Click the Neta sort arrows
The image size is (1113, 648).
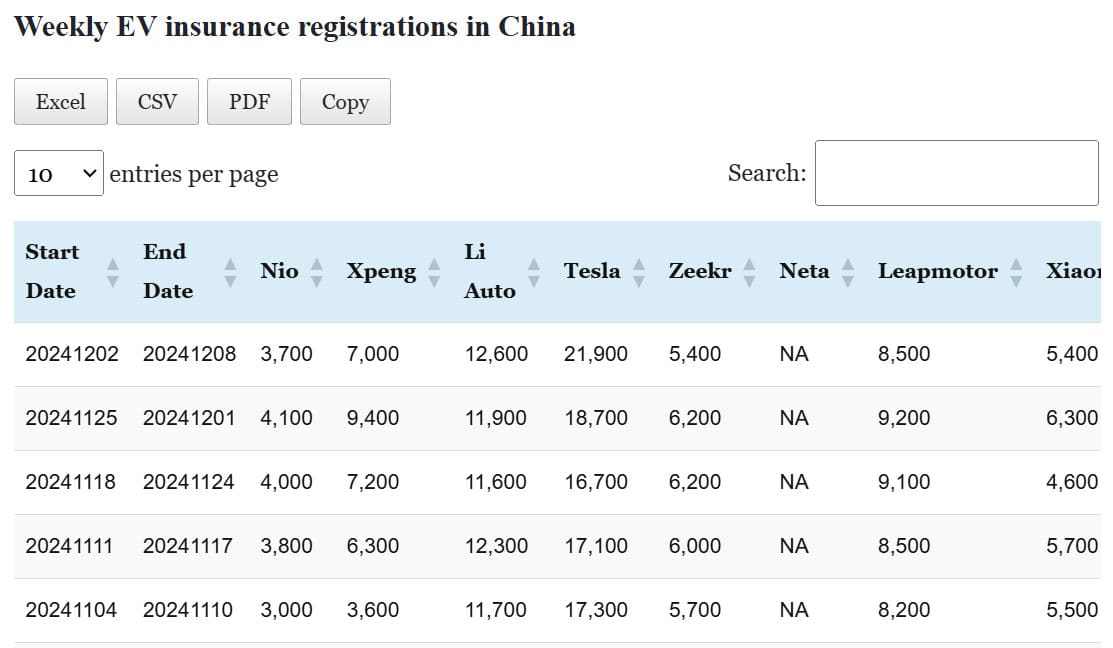click(x=848, y=272)
